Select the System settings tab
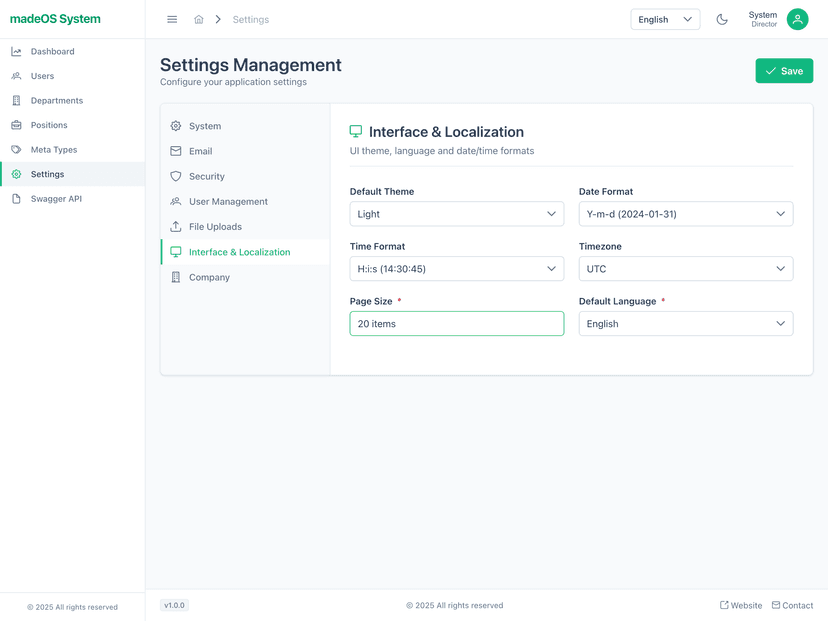Image resolution: width=828 pixels, height=621 pixels. pos(245,126)
